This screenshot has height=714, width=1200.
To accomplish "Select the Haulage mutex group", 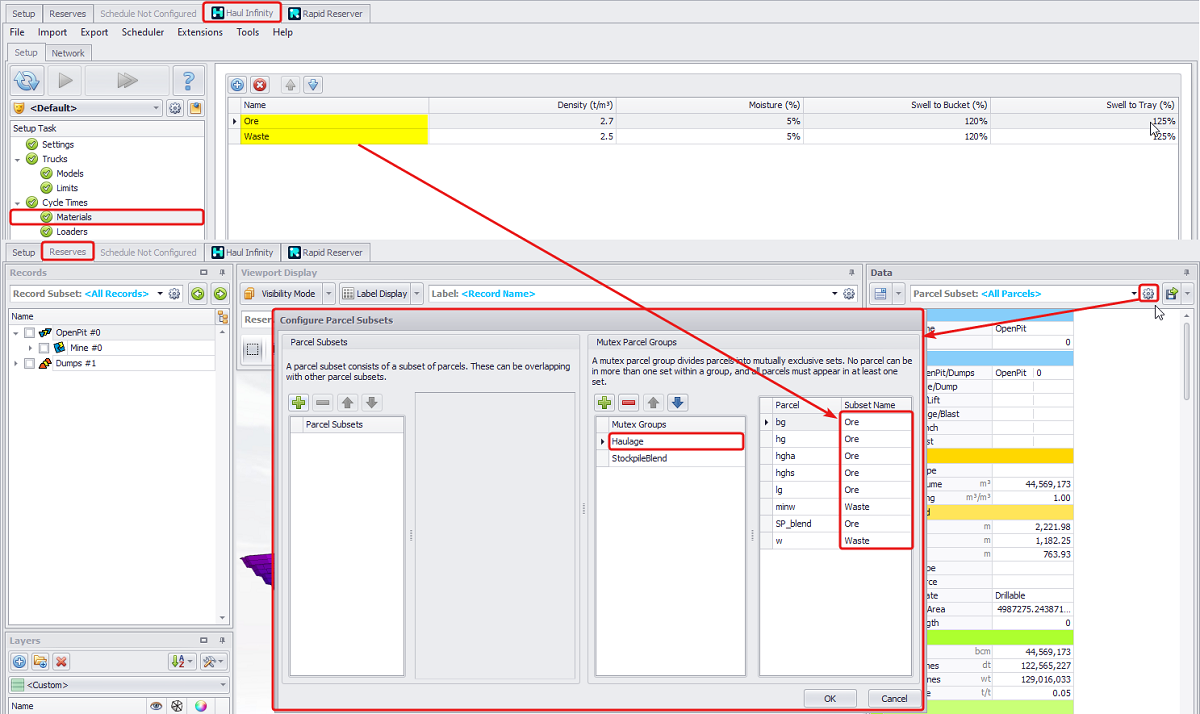I will click(676, 441).
